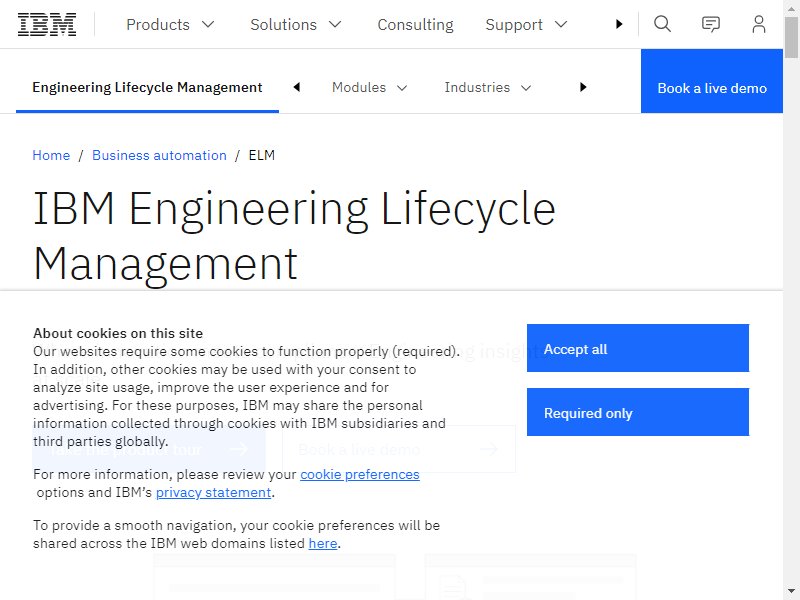The image size is (800, 600).
Task: Click the right arrow after Industries
Action: click(x=583, y=87)
